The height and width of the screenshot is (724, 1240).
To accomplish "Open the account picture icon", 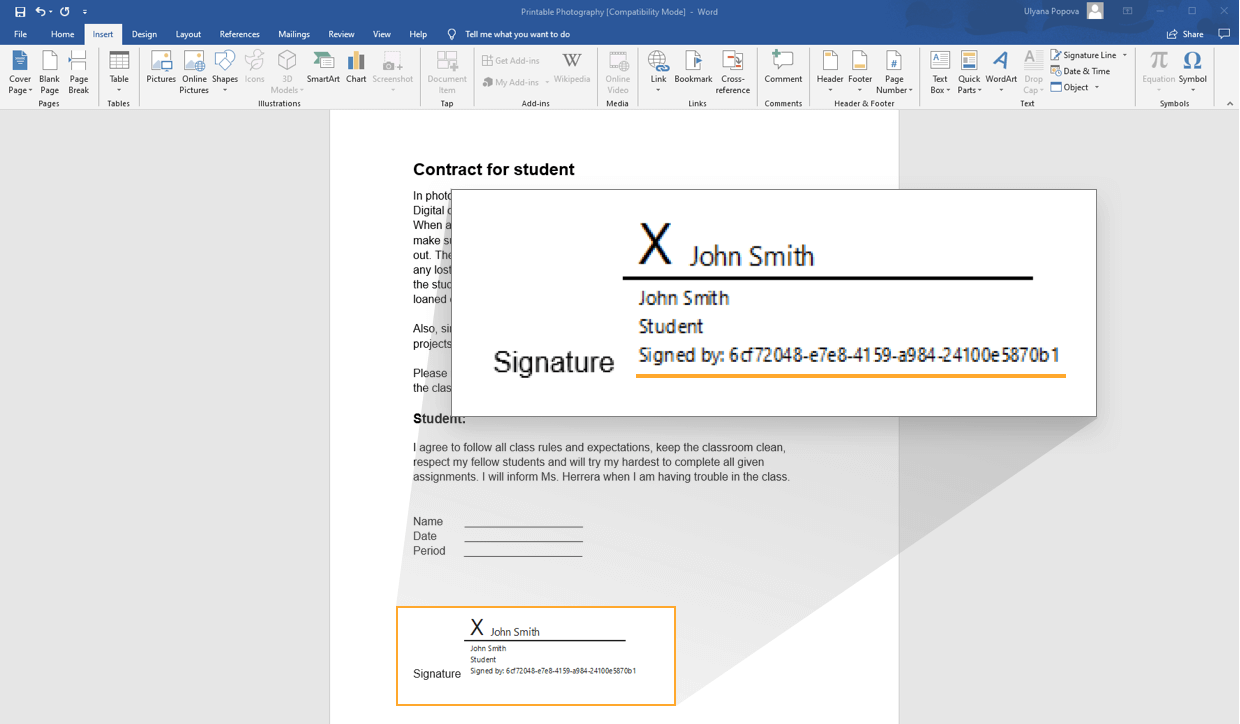I will [x=1095, y=11].
